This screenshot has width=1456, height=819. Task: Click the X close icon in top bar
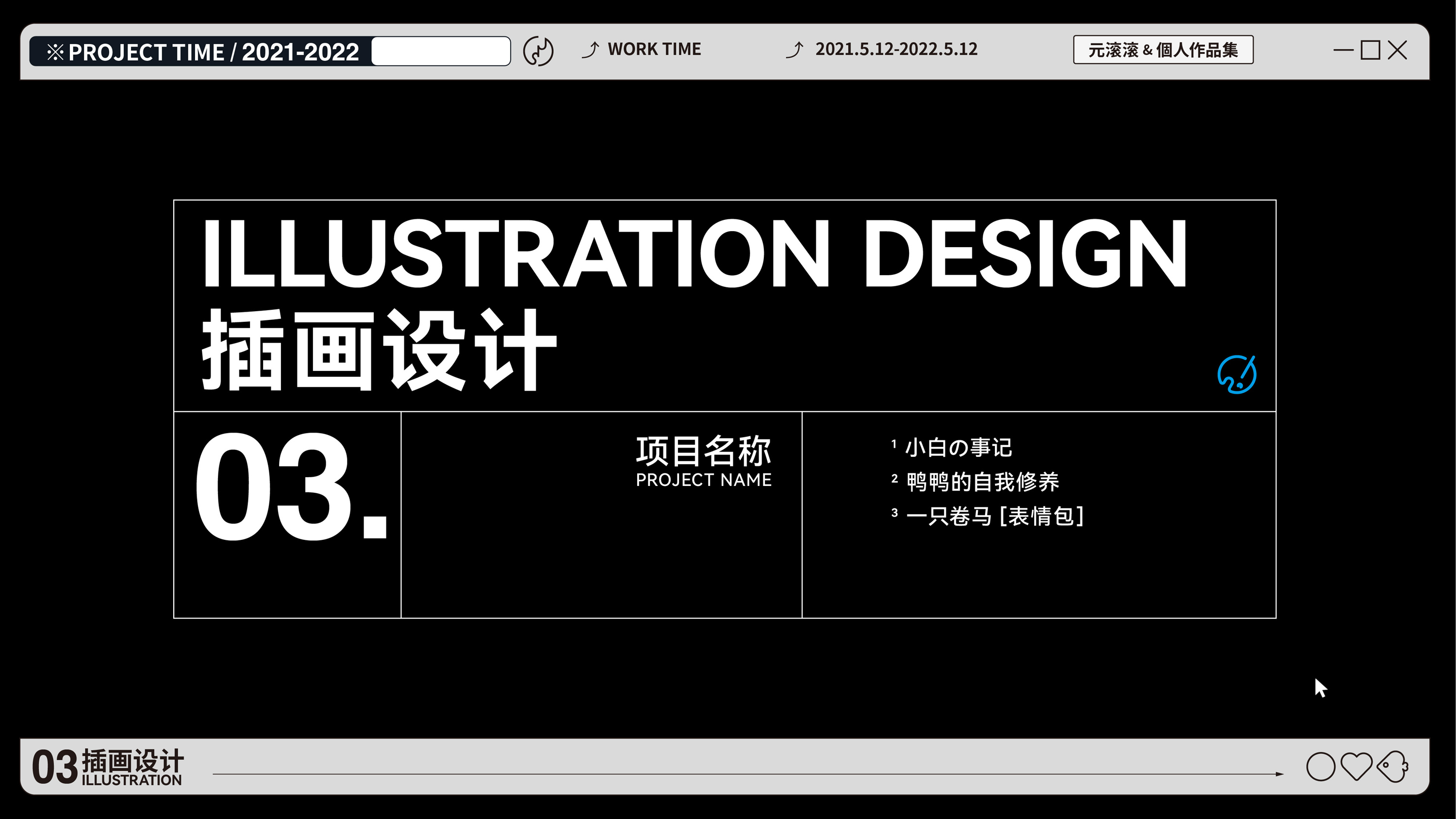pyautogui.click(x=1397, y=50)
